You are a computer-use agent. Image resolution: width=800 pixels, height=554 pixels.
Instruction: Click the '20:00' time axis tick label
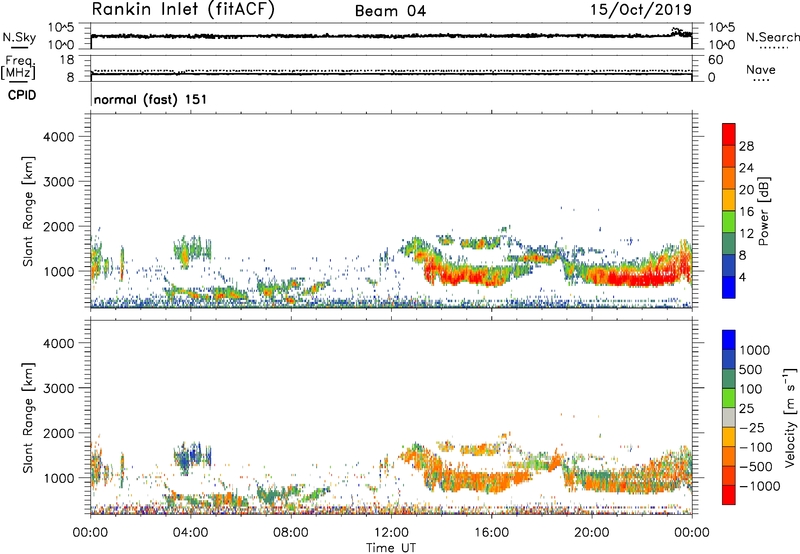click(592, 533)
